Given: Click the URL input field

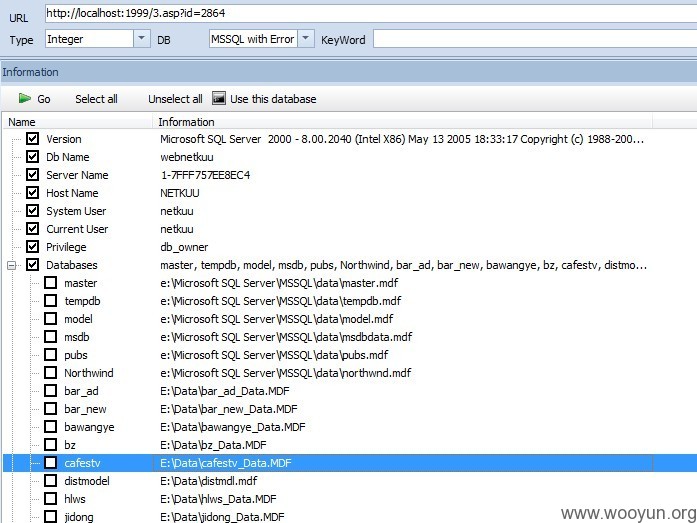Looking at the screenshot, I should tap(371, 13).
